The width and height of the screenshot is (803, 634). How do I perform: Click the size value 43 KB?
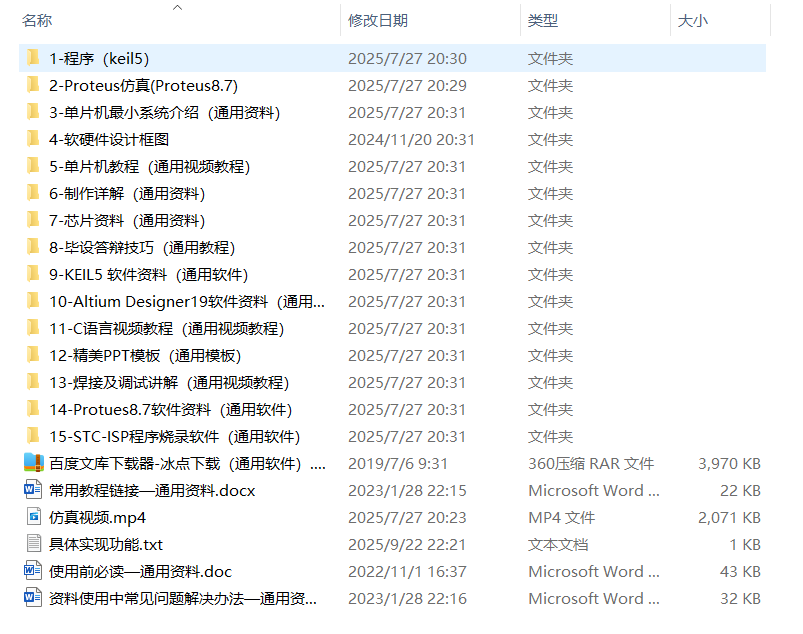coord(741,572)
